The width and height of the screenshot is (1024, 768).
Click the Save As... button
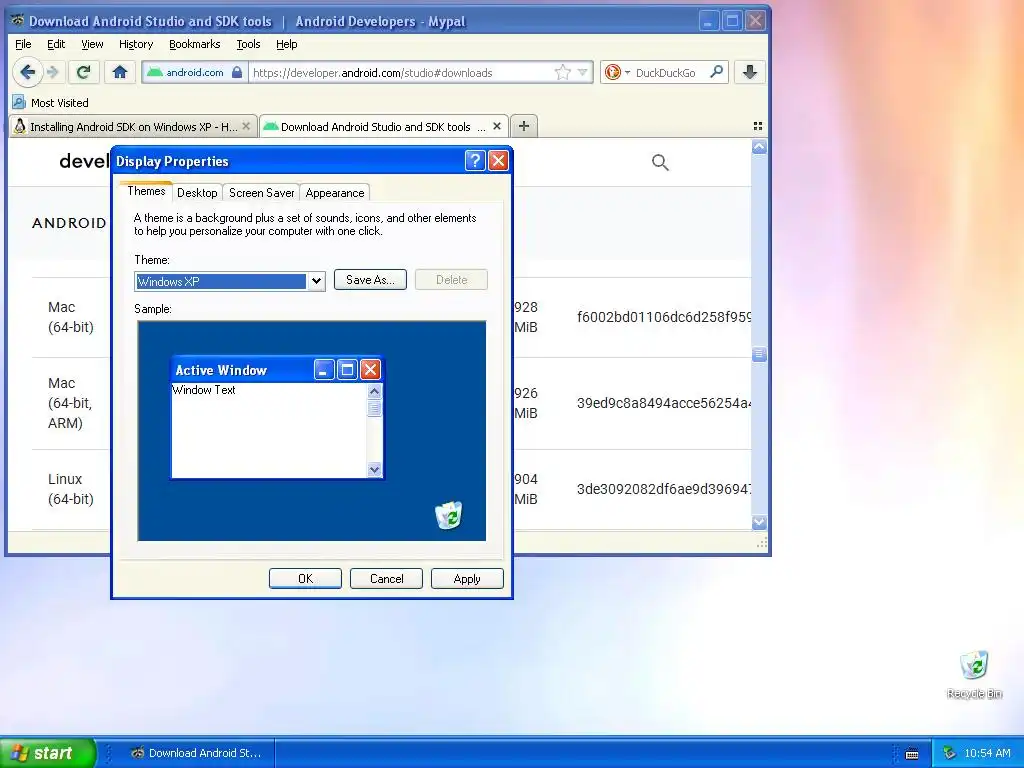click(370, 280)
